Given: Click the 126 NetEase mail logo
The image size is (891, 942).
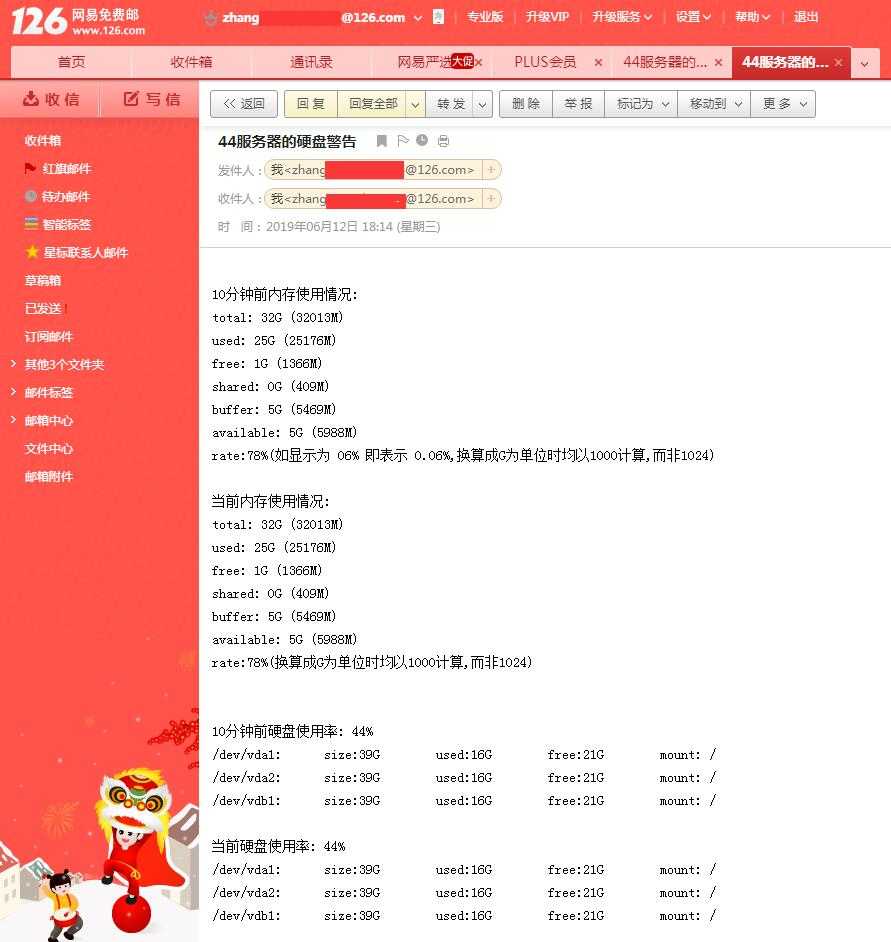Looking at the screenshot, I should pos(78,22).
